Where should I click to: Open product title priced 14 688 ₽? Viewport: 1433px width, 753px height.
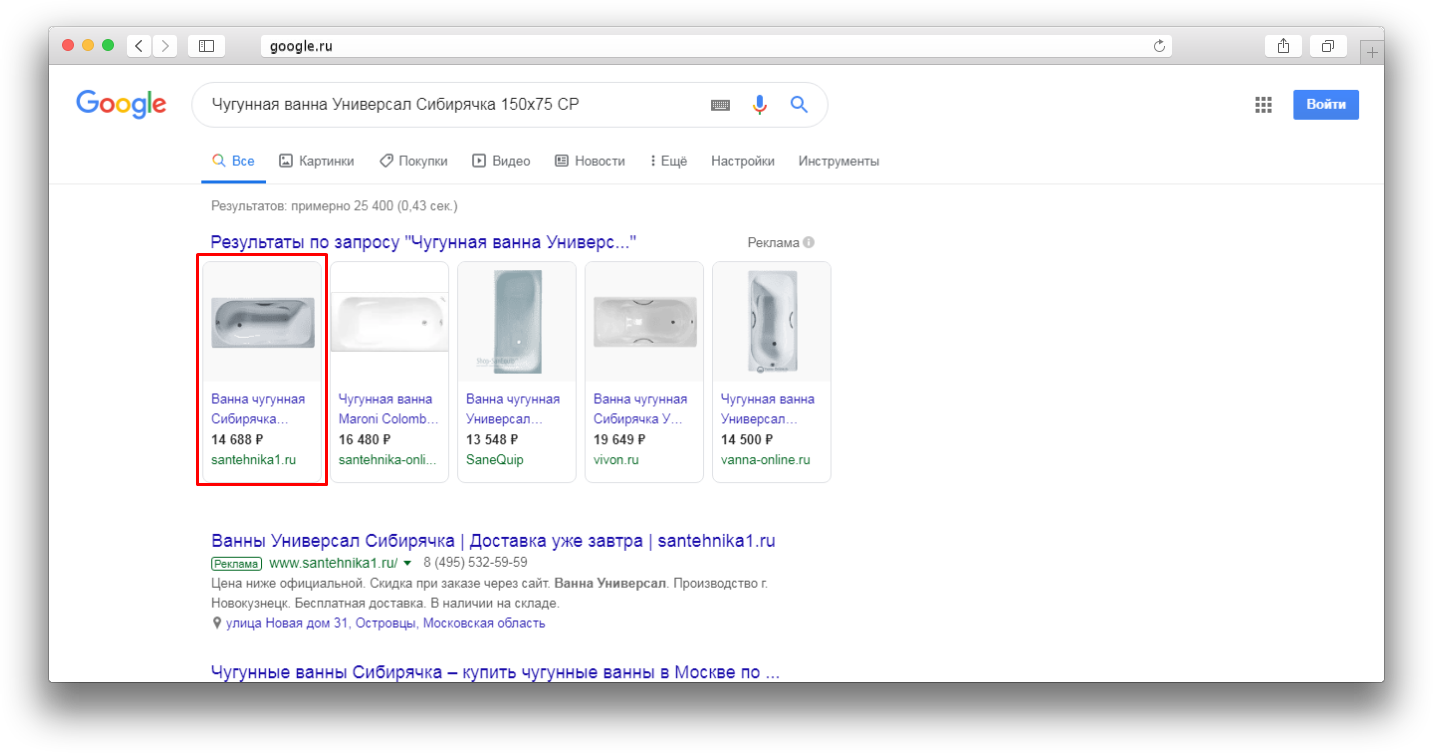(258, 409)
